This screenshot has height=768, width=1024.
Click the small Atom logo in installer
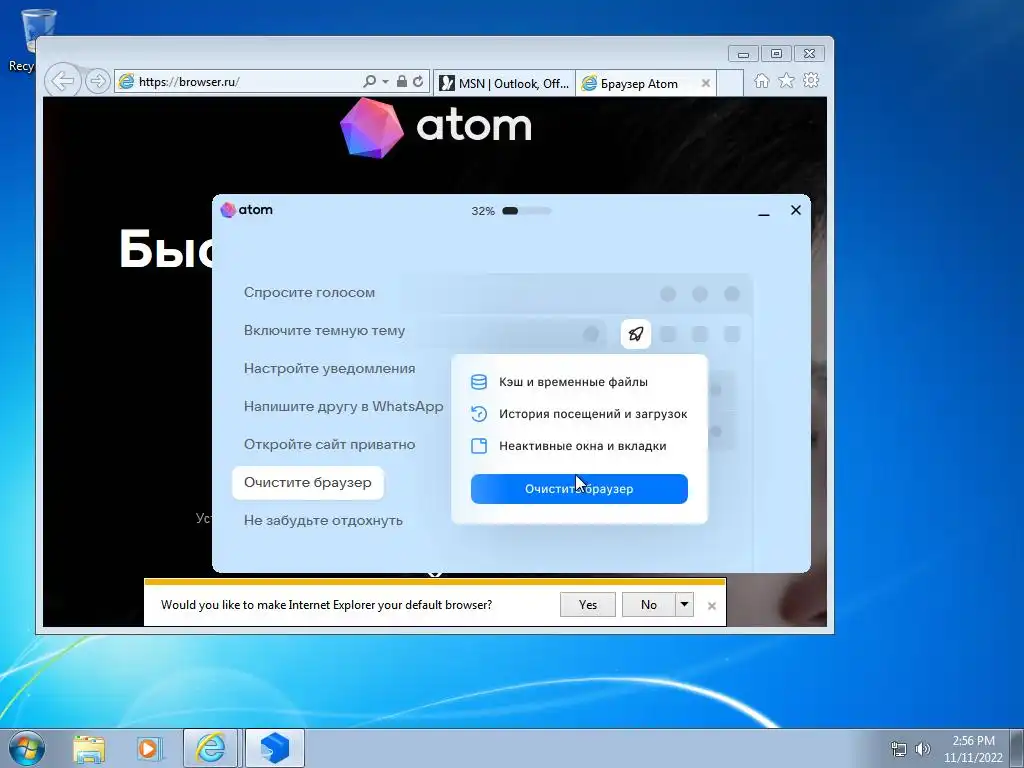point(228,210)
